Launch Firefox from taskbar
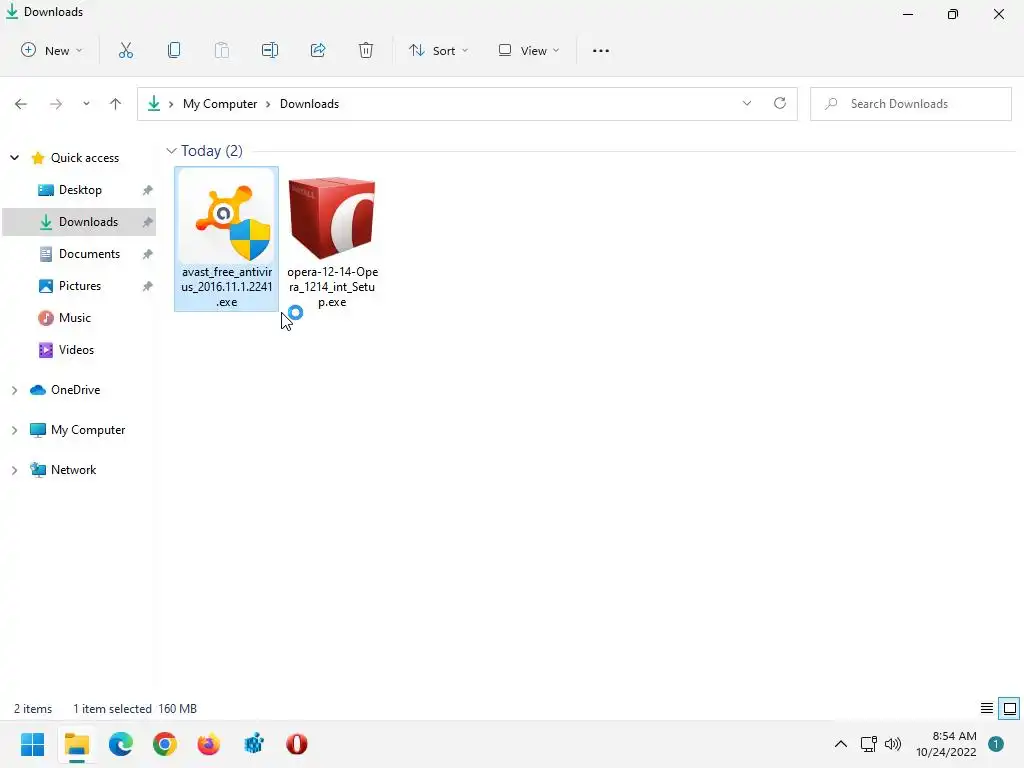The image size is (1024, 768). click(209, 744)
